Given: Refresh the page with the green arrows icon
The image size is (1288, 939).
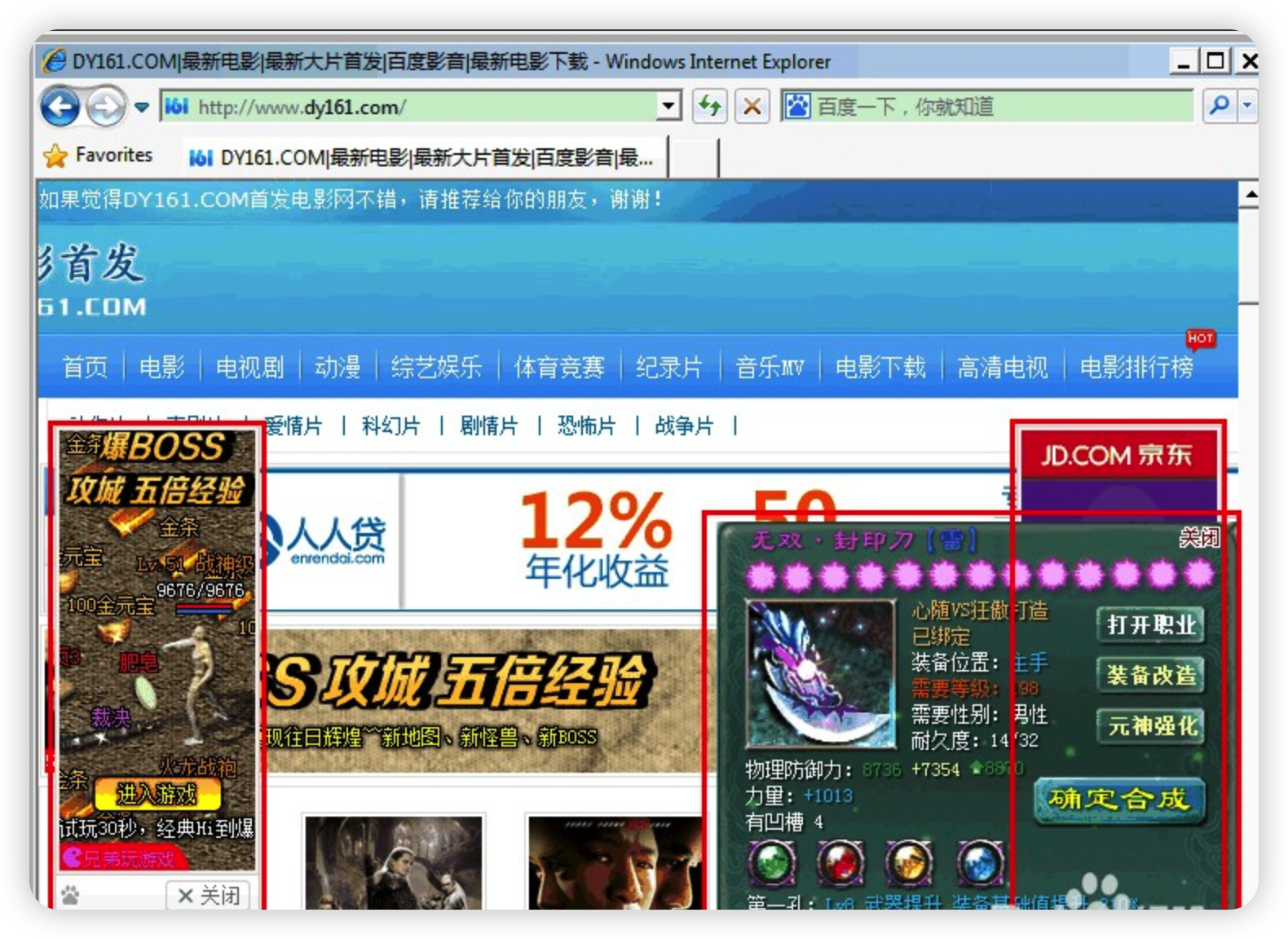Looking at the screenshot, I should coord(709,106).
